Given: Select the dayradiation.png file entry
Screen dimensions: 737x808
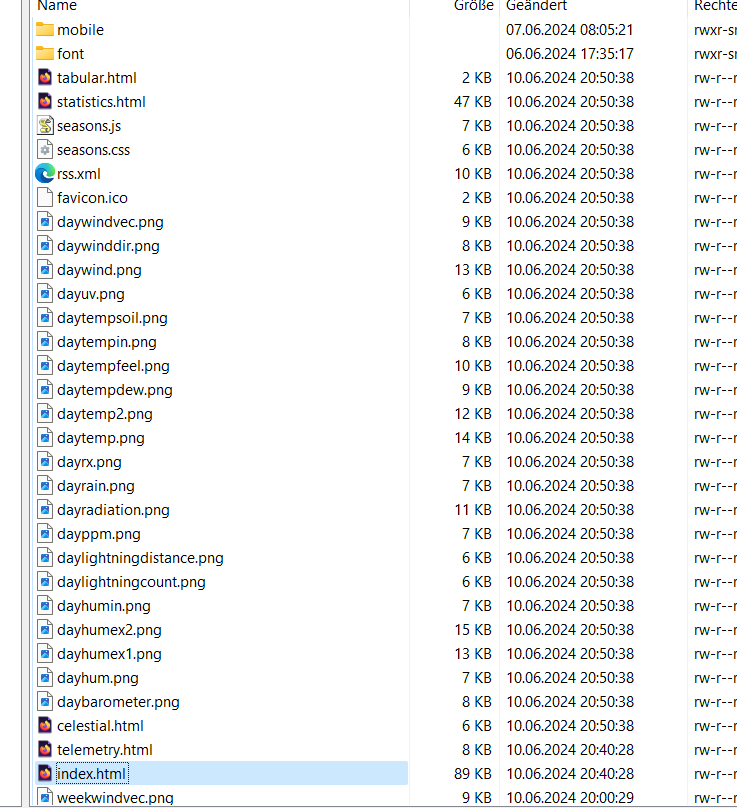Looking at the screenshot, I should click(113, 510).
